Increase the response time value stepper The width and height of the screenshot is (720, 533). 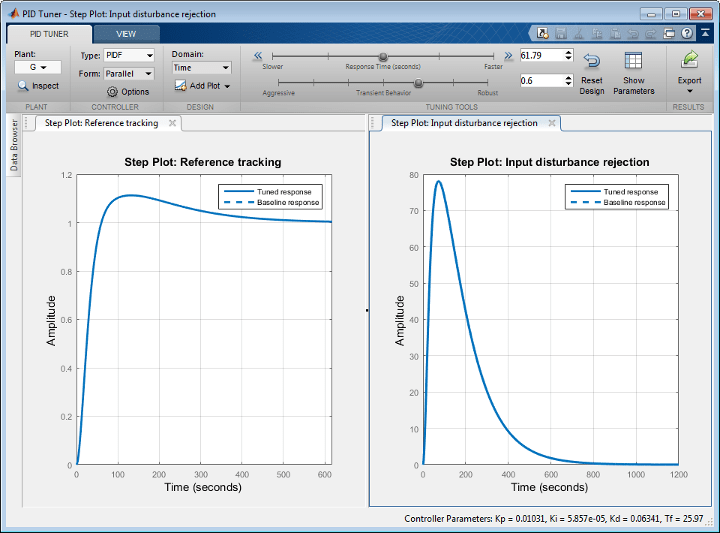[x=568, y=52]
